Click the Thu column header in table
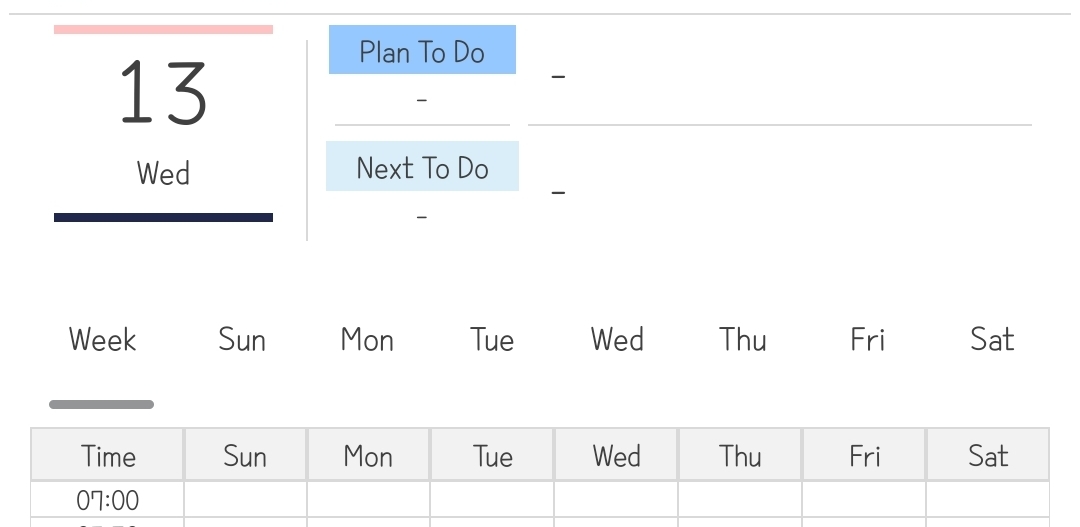The width and height of the screenshot is (1080, 527). [x=740, y=456]
